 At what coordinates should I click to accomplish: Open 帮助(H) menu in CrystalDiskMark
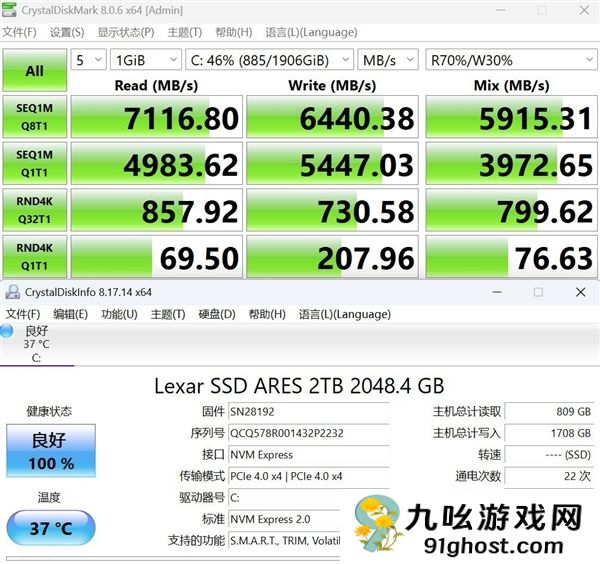233,32
